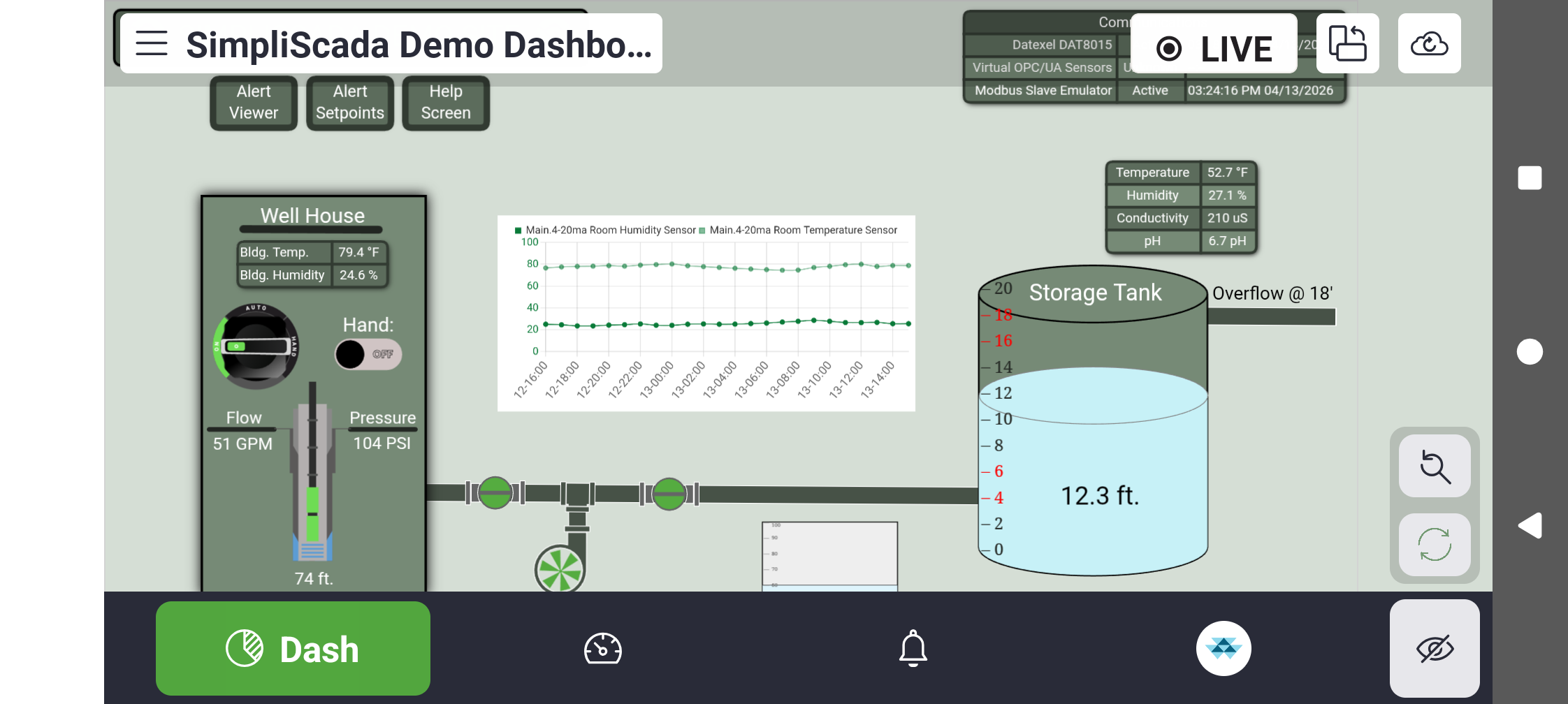Click the first green pipe valve

coord(495,493)
